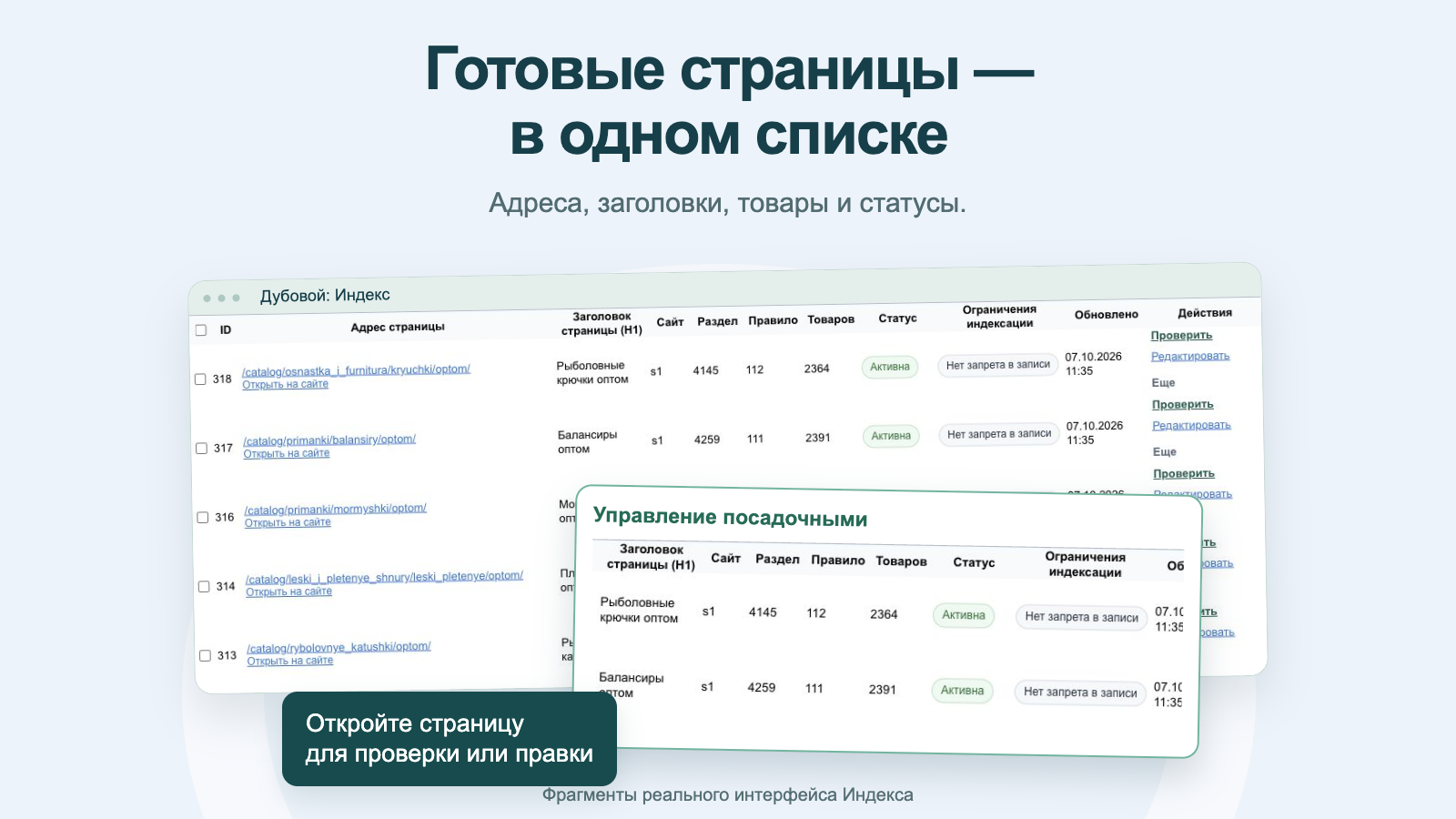Tick the checkbox for row 314
Viewport: 1456px width, 819px height.
(204, 587)
